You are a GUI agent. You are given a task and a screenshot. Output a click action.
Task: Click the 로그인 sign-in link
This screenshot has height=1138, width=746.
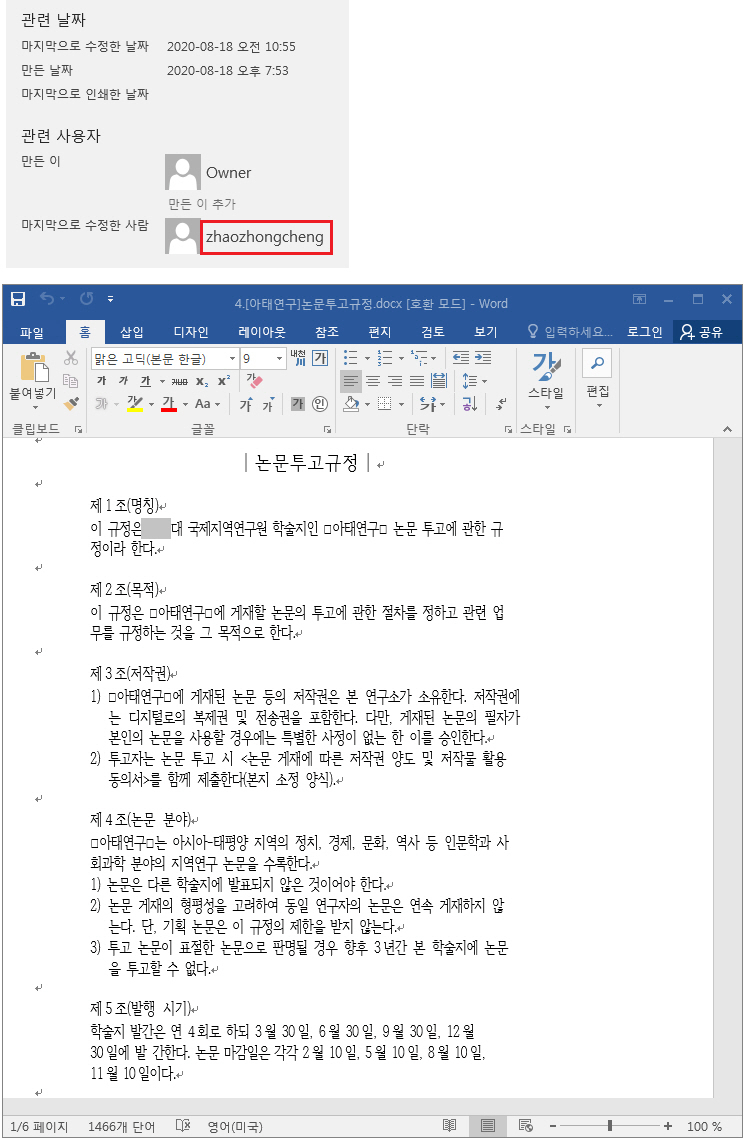tap(644, 332)
